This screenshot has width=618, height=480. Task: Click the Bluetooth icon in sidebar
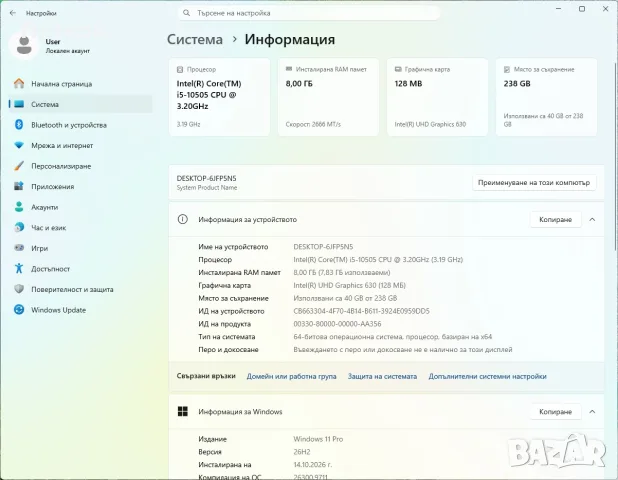click(x=19, y=125)
